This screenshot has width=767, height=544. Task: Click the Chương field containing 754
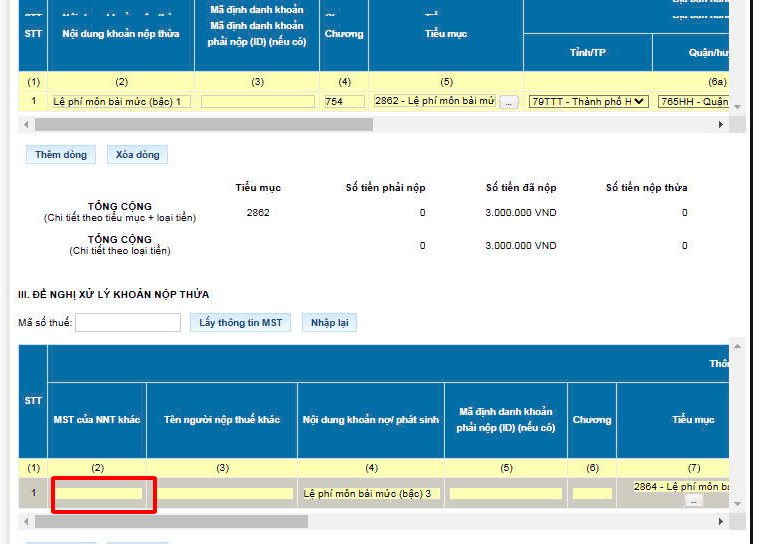344,102
